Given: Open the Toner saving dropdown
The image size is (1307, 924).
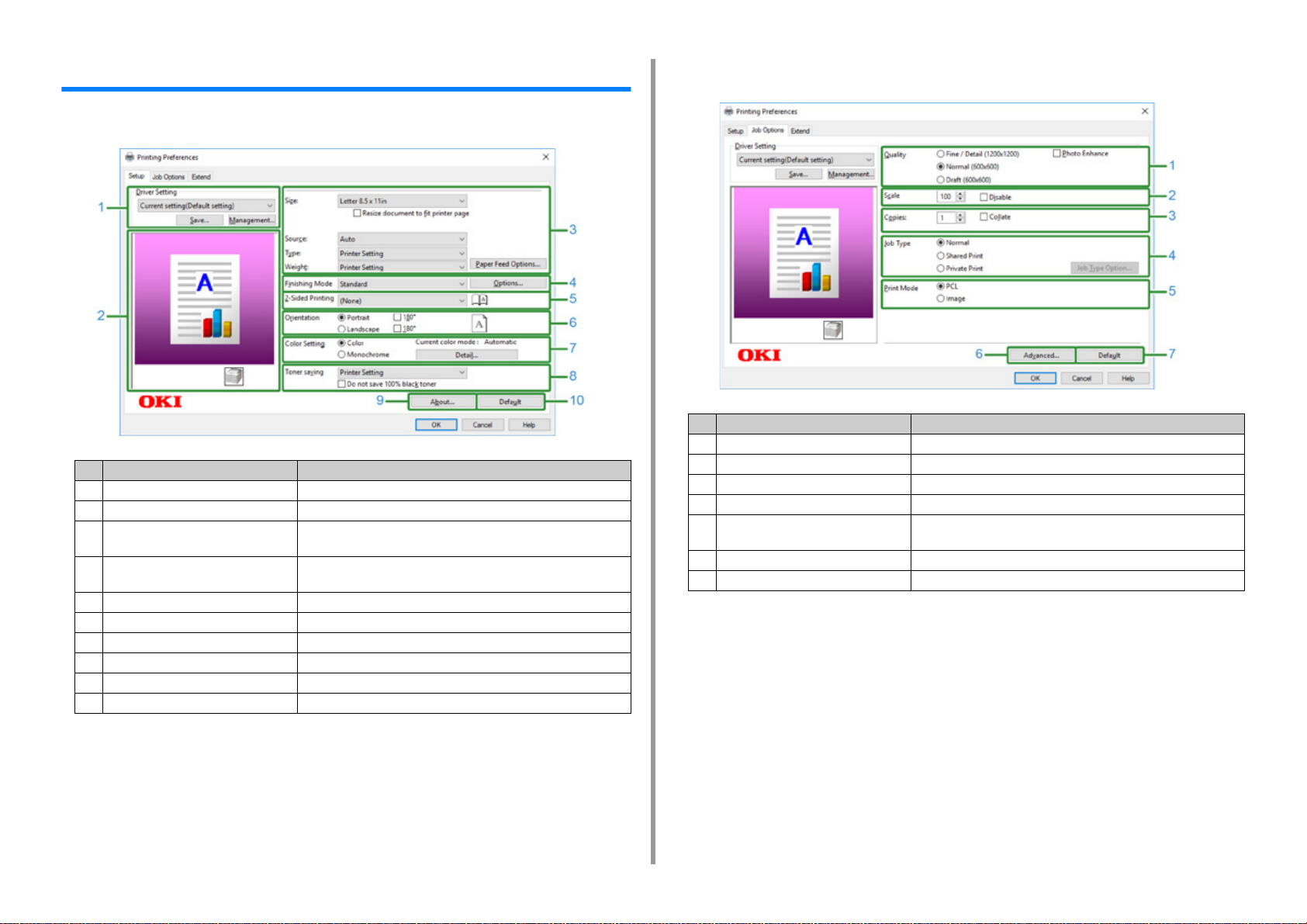Looking at the screenshot, I should tap(402, 372).
